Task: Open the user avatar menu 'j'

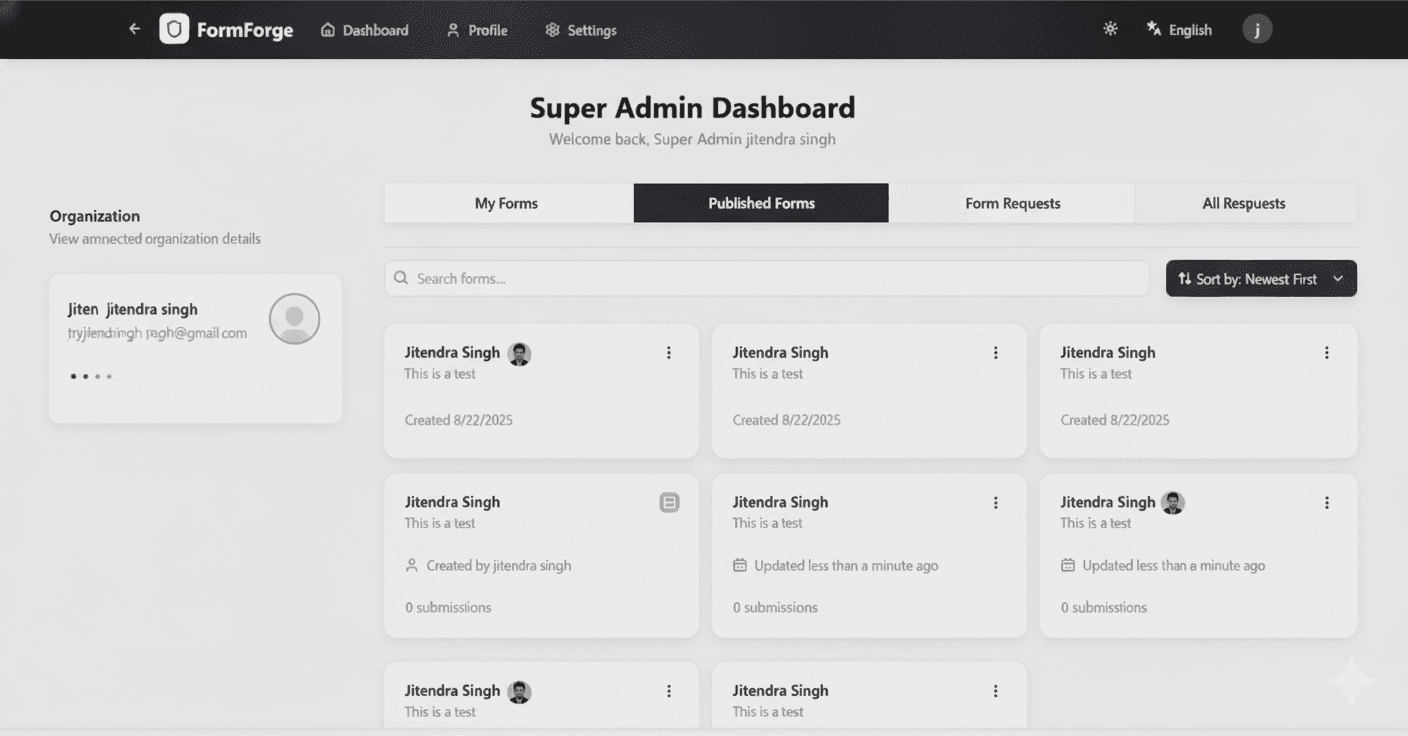Action: [1257, 29]
